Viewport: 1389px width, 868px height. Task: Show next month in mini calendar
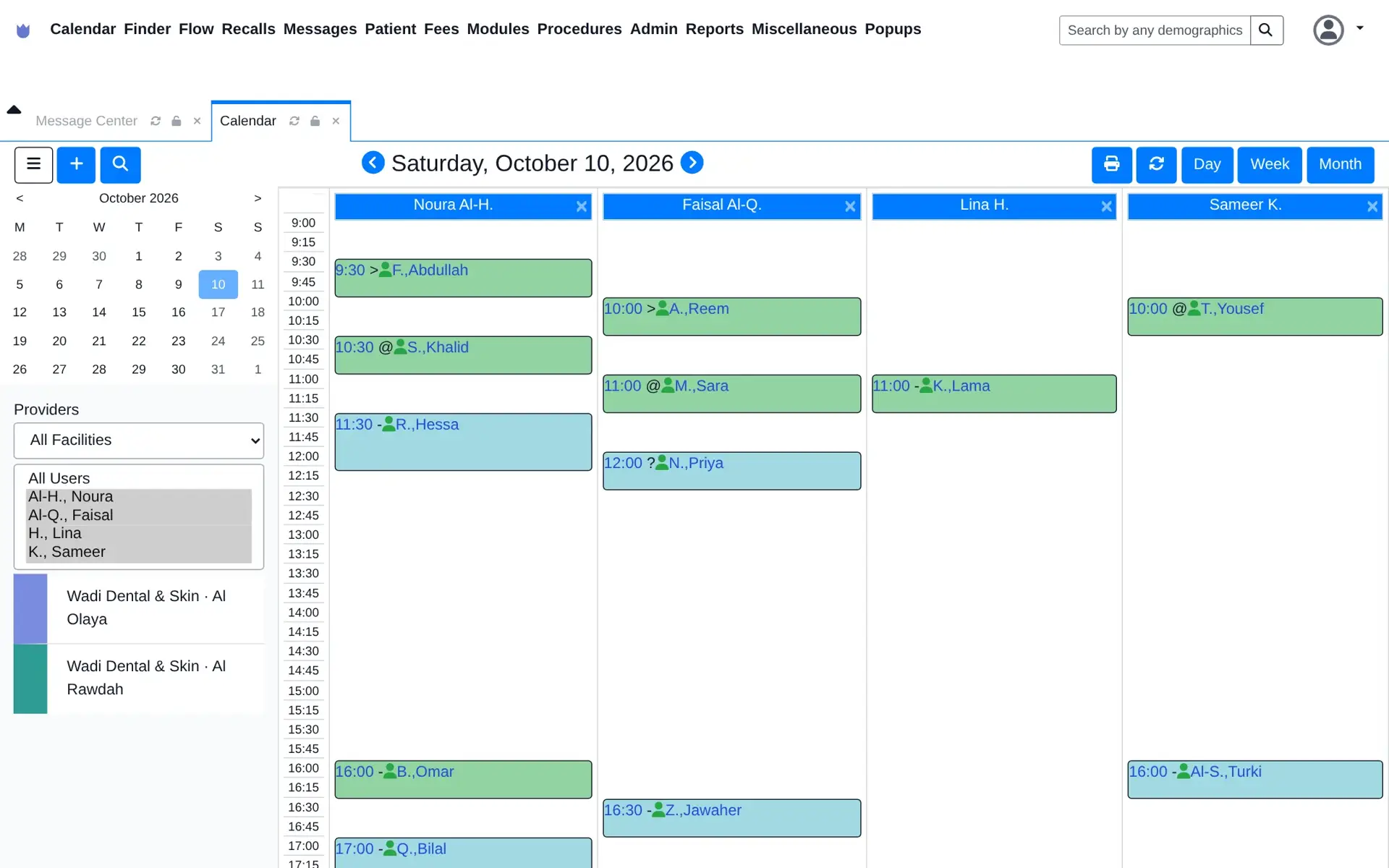(258, 198)
